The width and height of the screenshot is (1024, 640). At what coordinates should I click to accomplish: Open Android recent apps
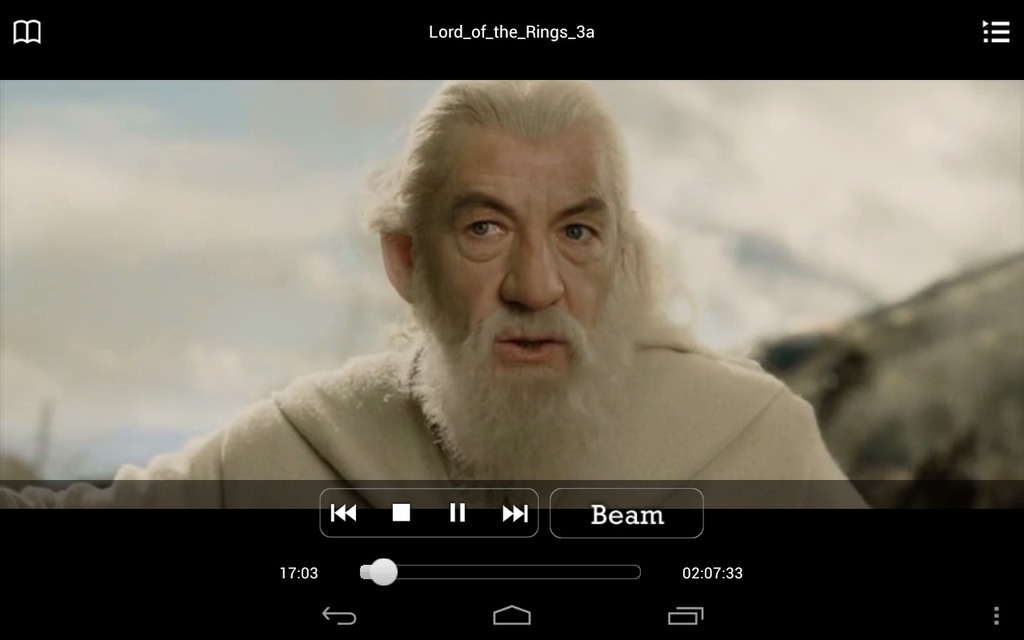685,616
